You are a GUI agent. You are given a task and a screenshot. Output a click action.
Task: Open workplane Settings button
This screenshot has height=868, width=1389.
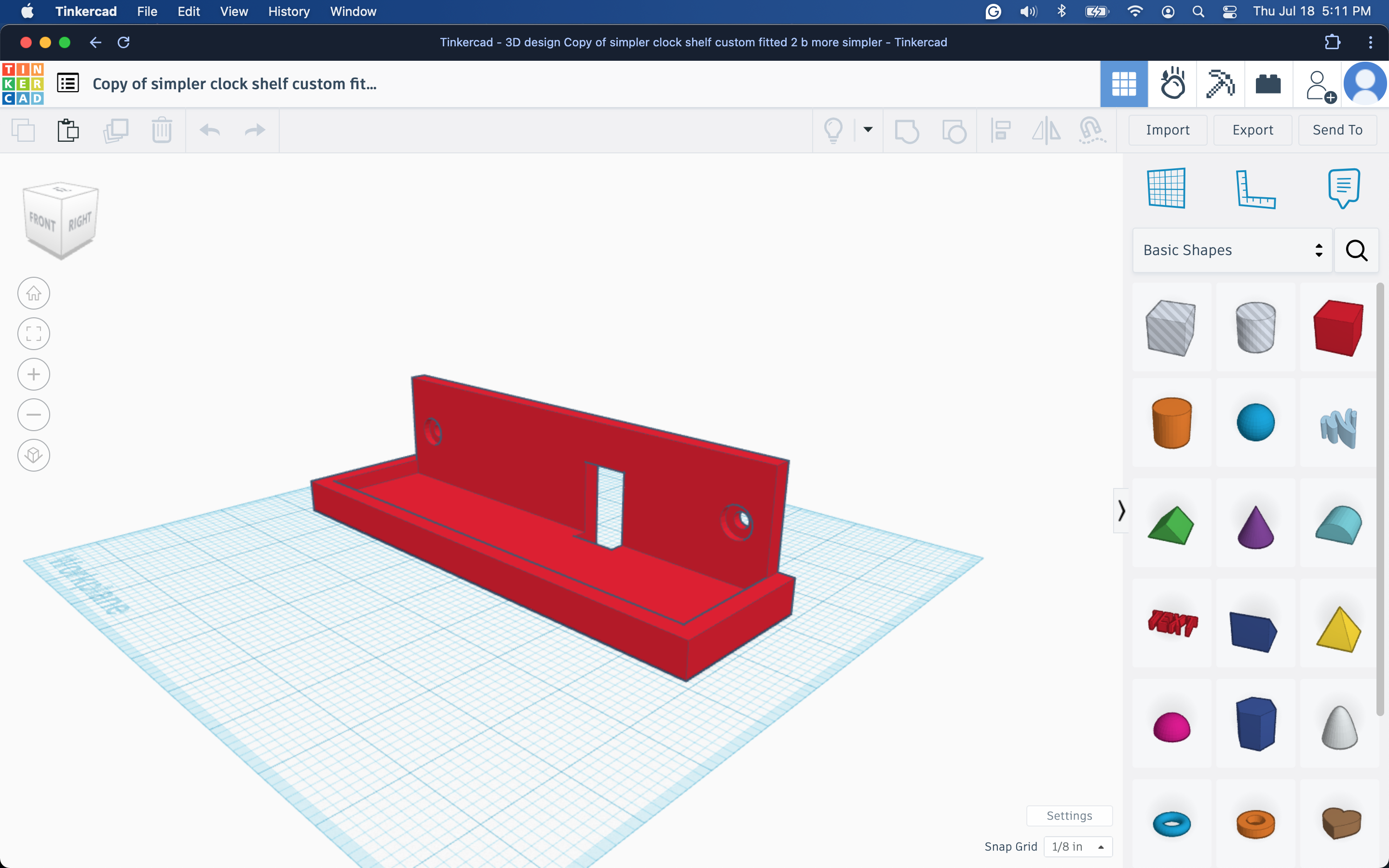pos(1069,816)
